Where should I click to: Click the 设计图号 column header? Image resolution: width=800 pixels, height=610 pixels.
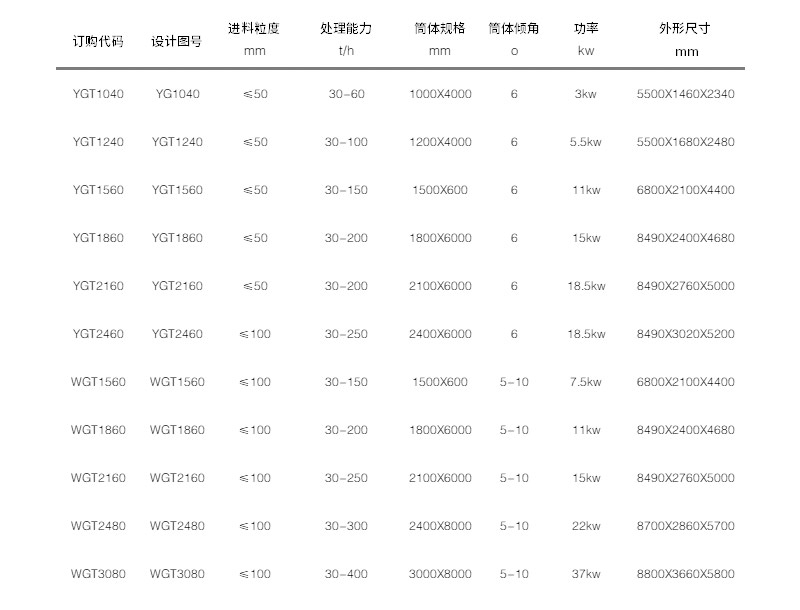pos(177,42)
